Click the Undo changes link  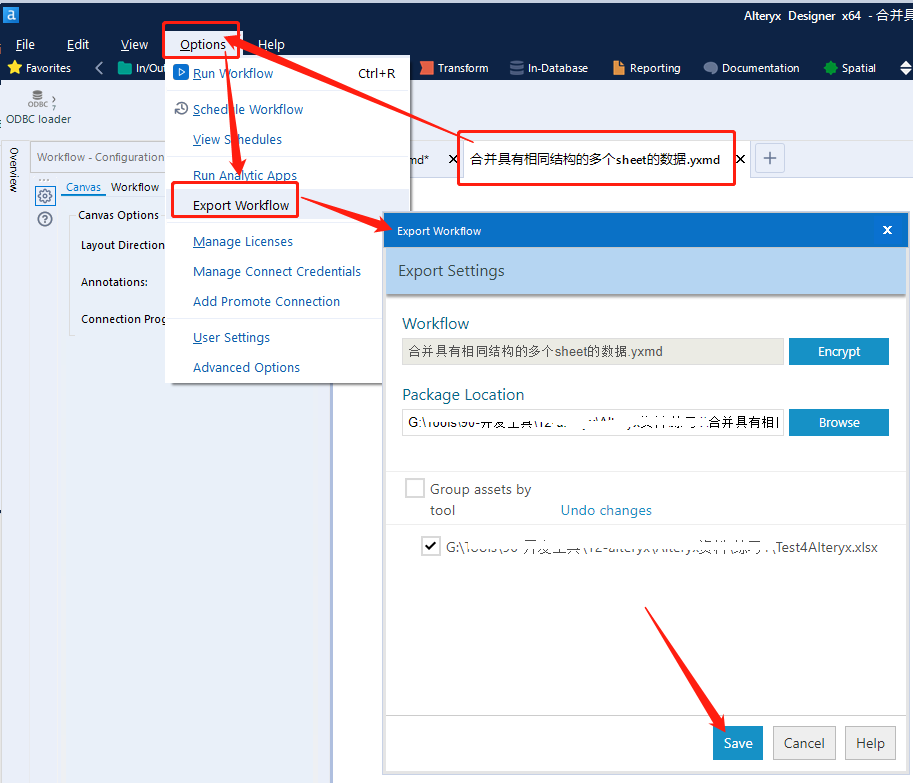[x=606, y=511]
